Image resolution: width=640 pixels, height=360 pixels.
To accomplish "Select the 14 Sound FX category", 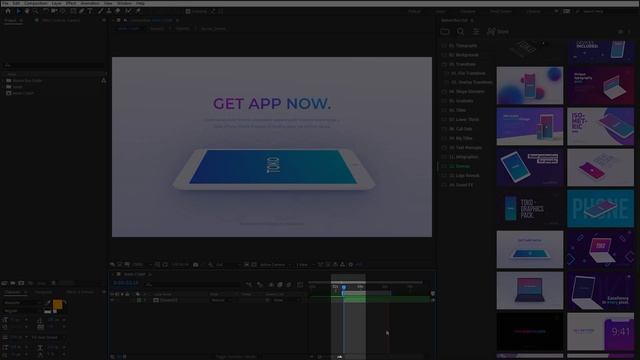I will [461, 185].
